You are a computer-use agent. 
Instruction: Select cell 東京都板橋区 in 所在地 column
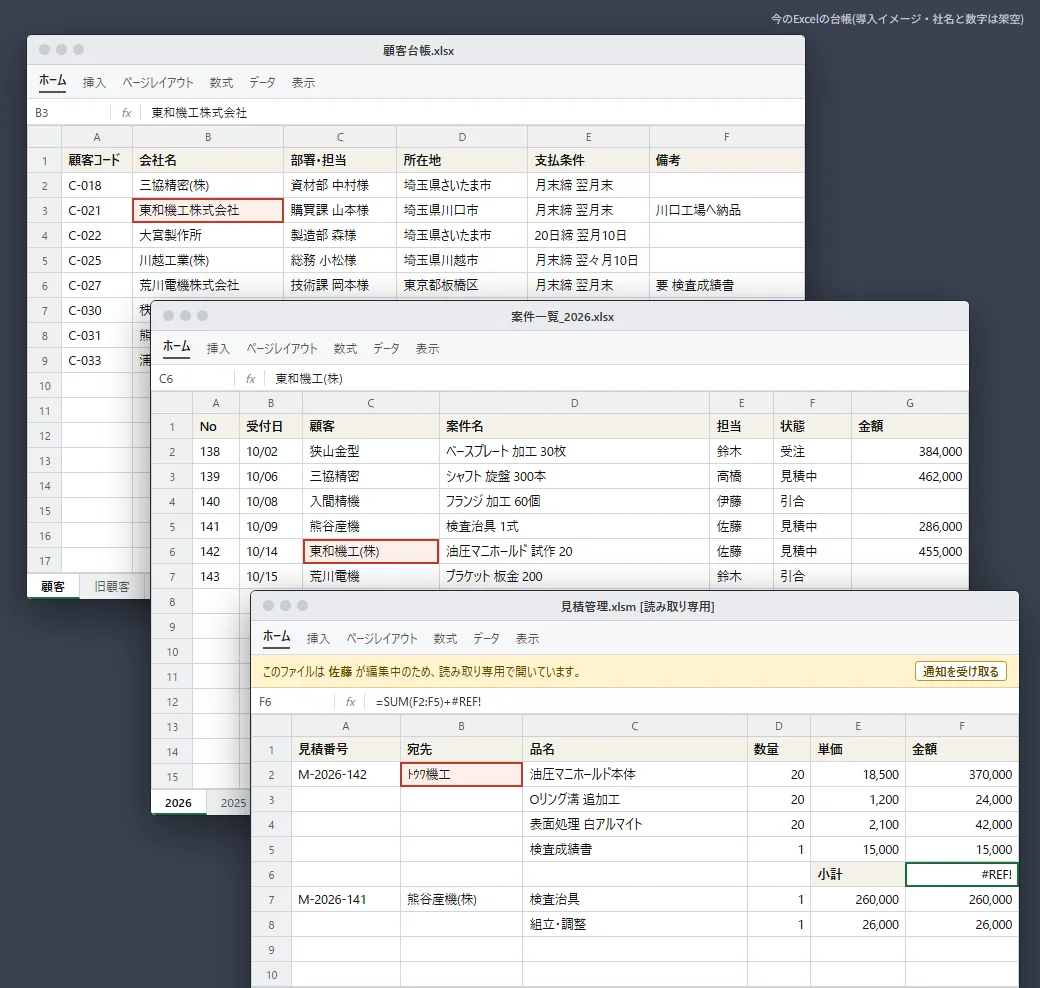point(462,285)
